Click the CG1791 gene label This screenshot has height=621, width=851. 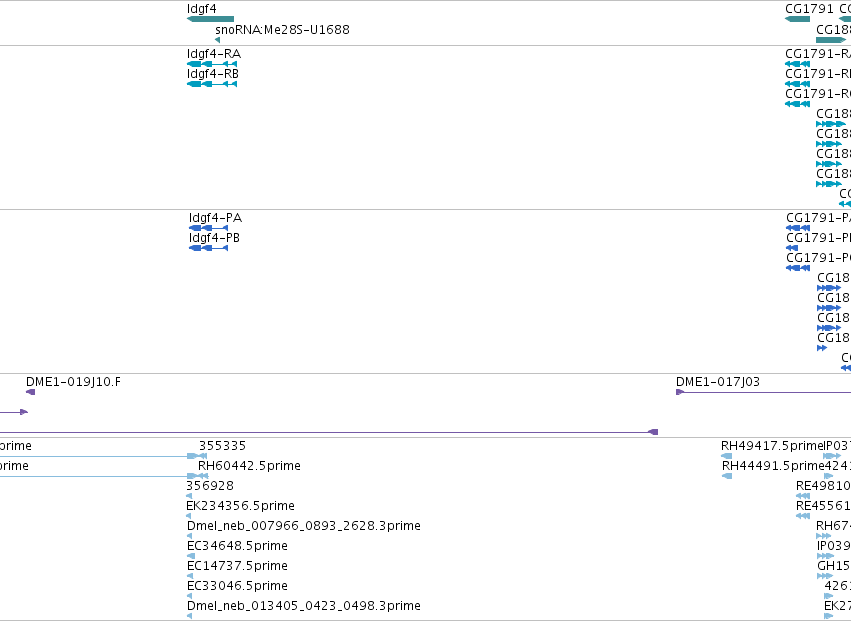point(809,9)
